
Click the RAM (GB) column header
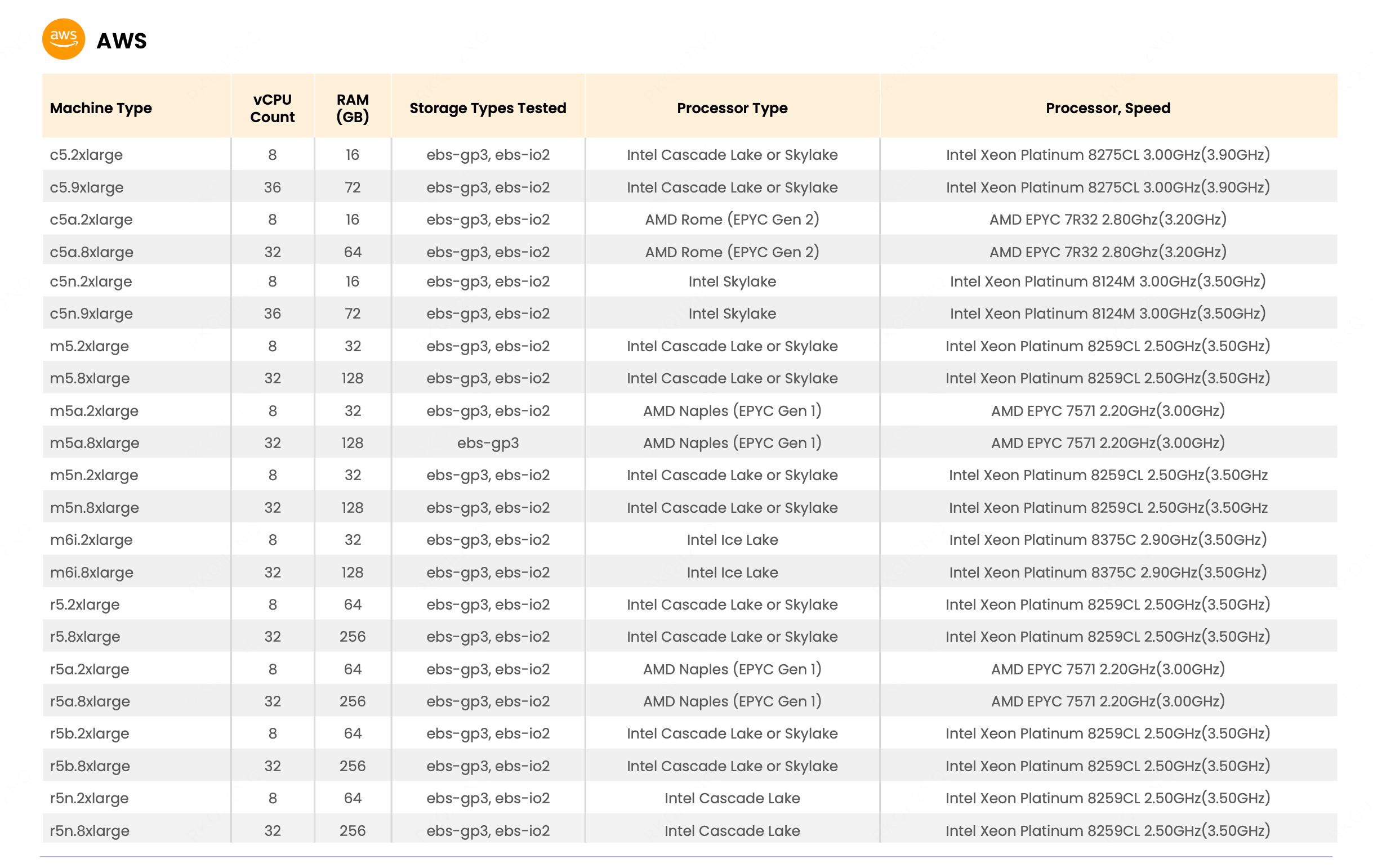353,108
